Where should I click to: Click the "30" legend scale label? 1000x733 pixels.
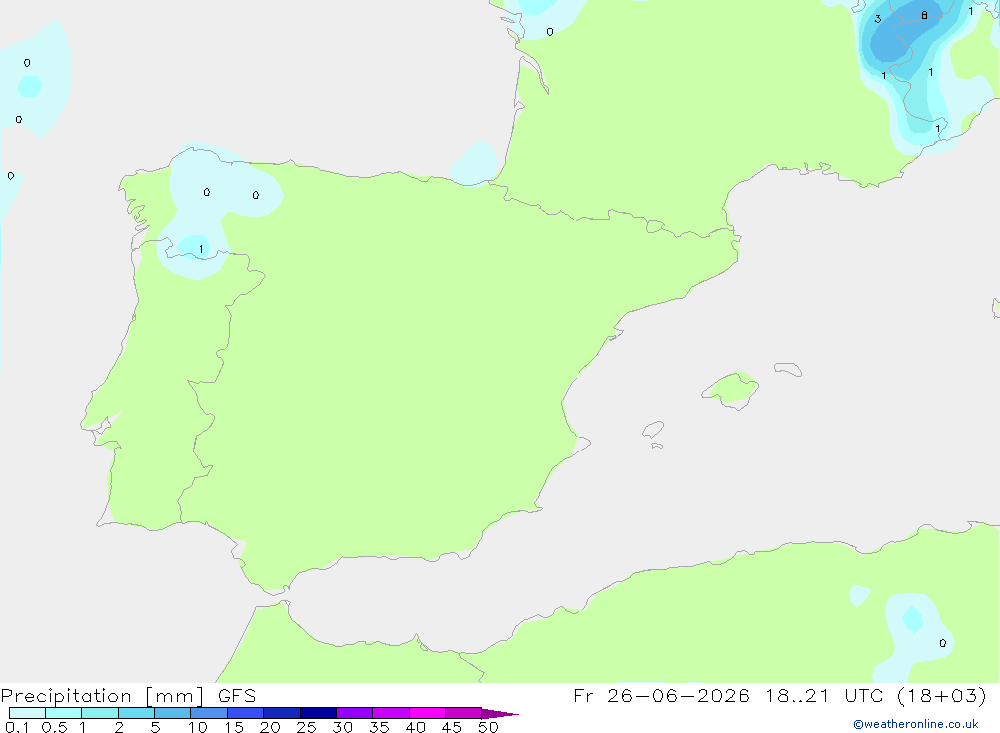pyautogui.click(x=342, y=727)
